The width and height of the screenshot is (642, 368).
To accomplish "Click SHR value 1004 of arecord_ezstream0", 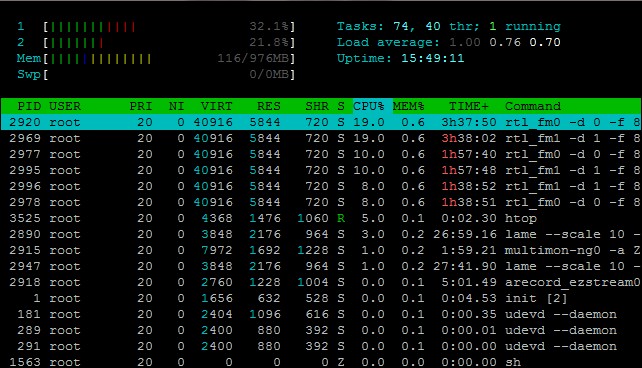I will (313, 282).
